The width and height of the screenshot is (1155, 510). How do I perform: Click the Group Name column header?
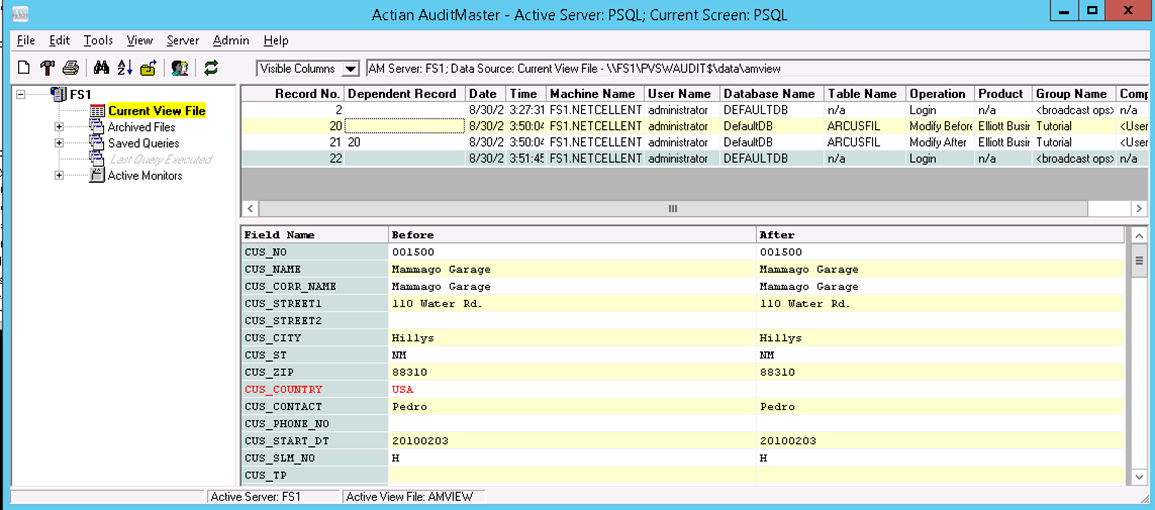tap(1074, 94)
